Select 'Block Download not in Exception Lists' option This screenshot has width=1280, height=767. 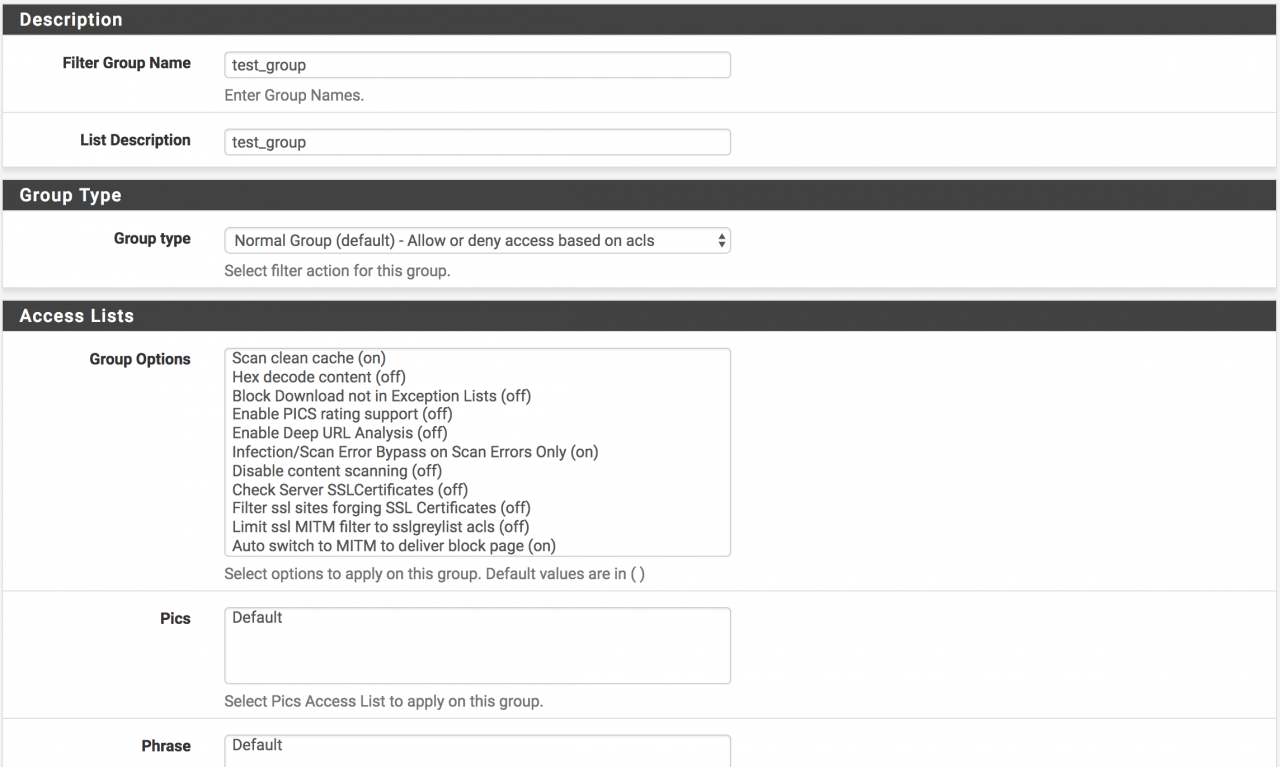(x=381, y=396)
